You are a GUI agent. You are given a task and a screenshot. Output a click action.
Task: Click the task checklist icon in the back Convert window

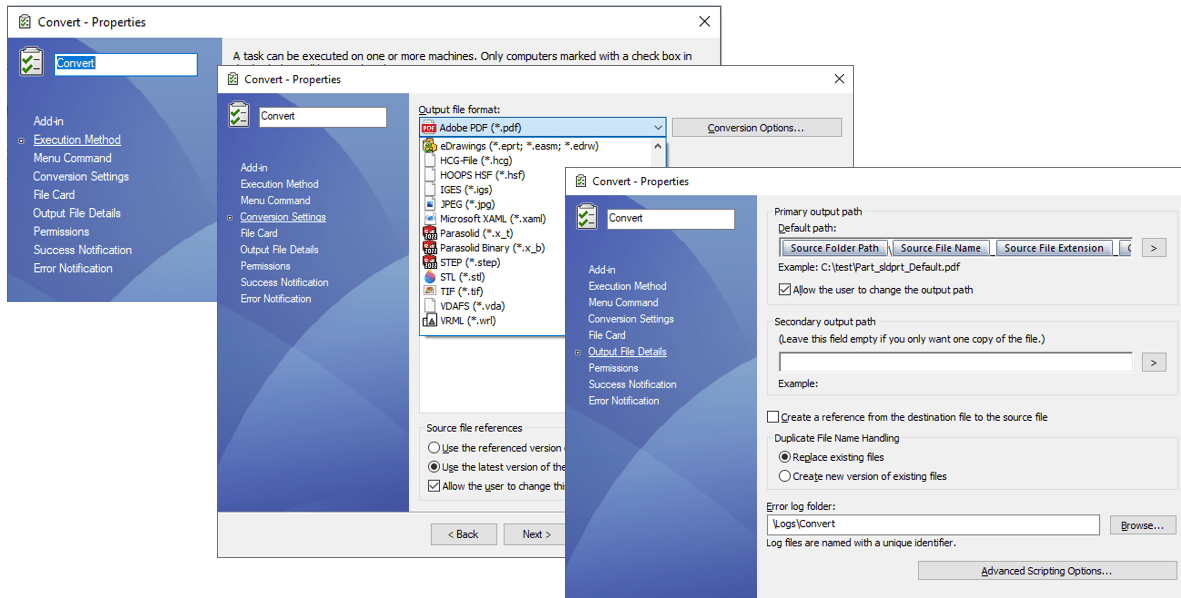[32, 62]
